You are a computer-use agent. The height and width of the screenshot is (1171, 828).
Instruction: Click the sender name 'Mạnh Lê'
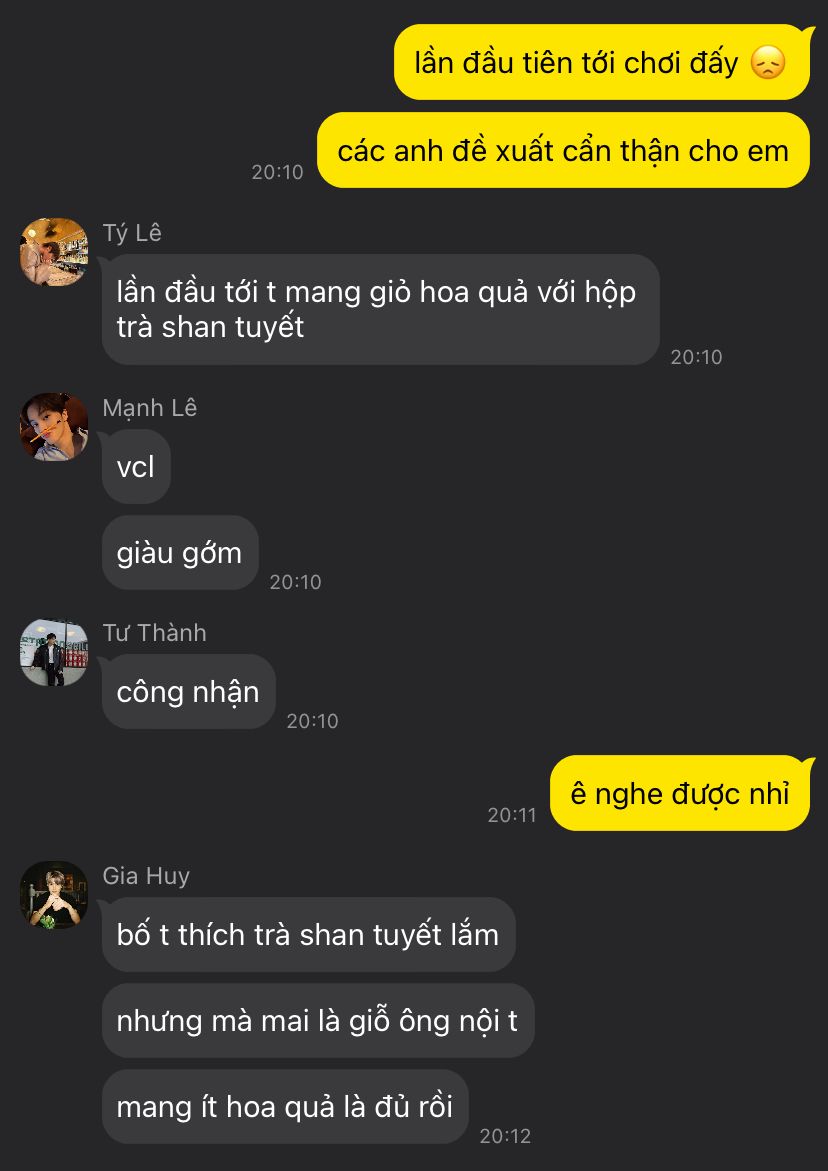150,408
